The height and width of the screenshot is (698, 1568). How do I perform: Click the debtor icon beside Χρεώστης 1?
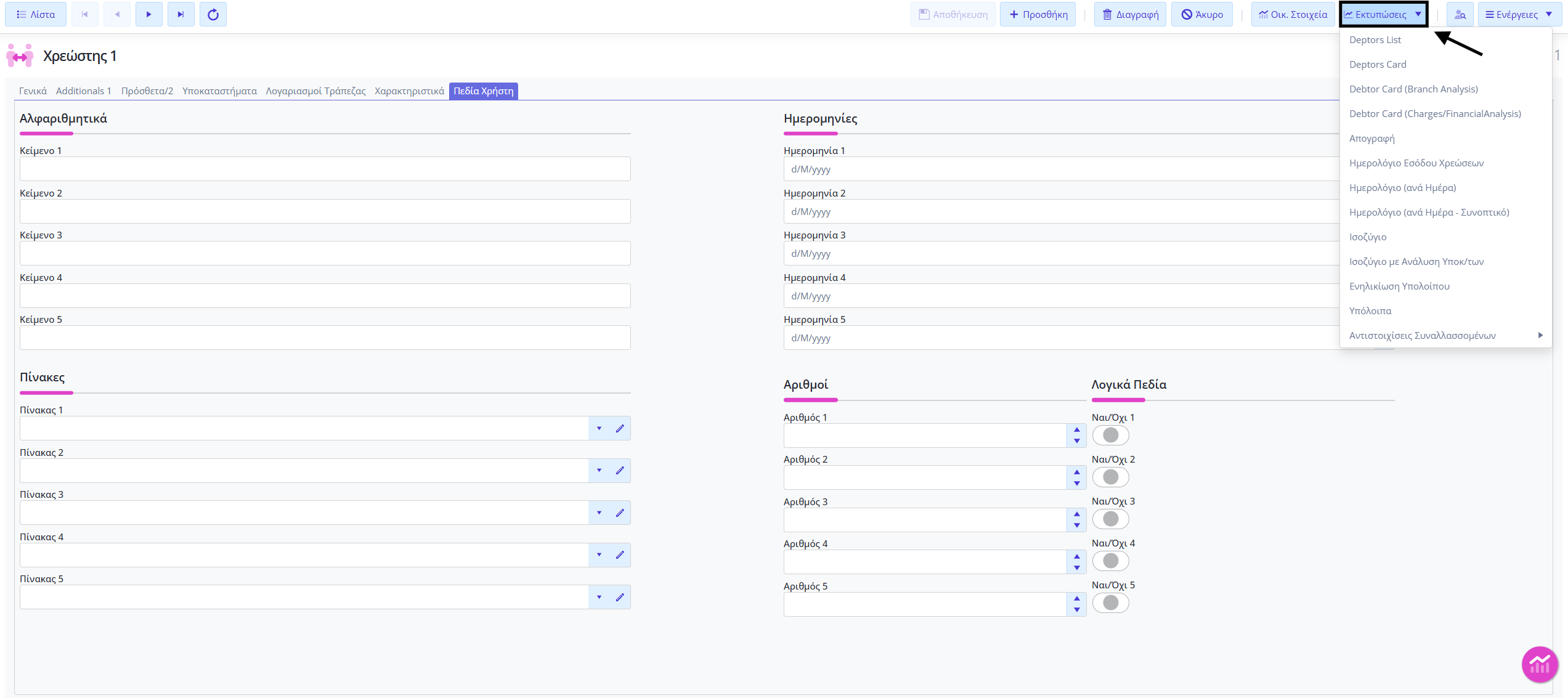point(20,55)
